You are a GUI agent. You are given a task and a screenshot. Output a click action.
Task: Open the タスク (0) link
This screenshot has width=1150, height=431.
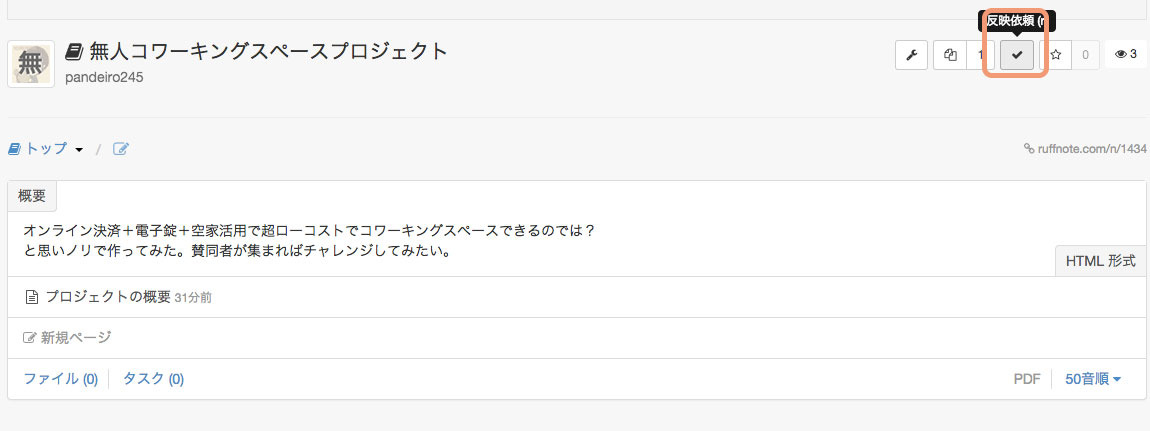click(153, 379)
